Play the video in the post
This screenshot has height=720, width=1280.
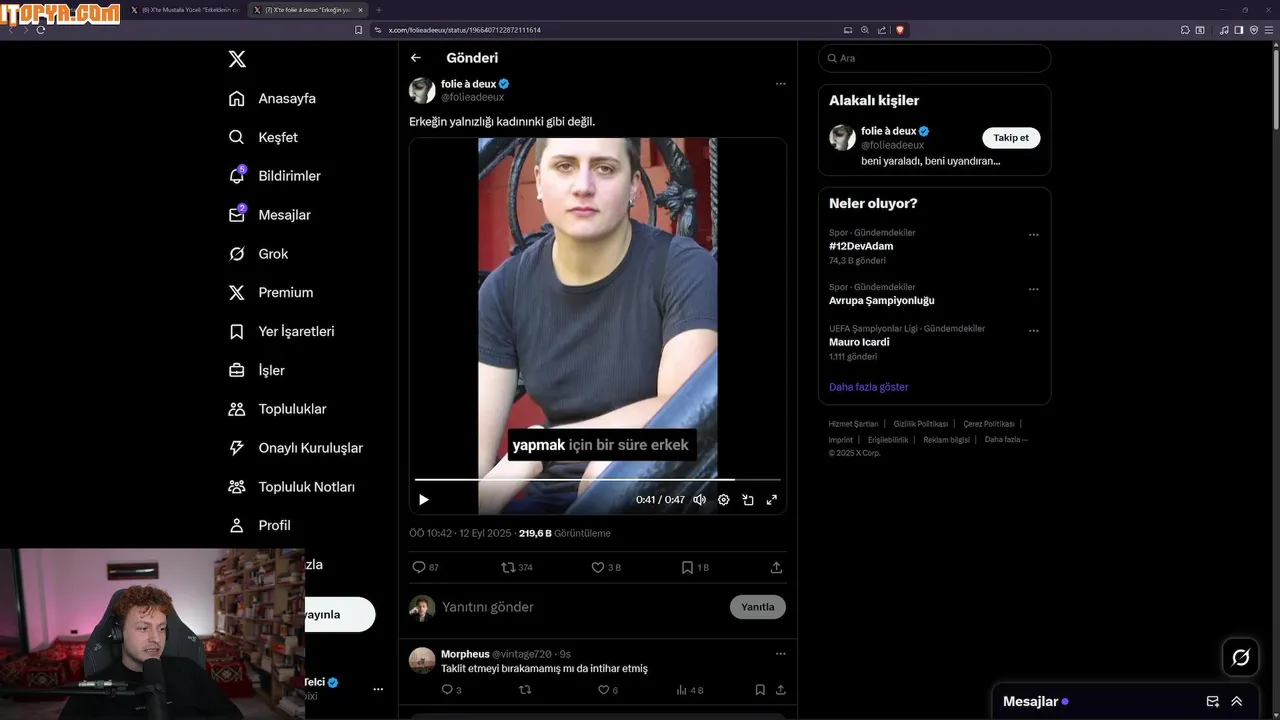[x=424, y=500]
